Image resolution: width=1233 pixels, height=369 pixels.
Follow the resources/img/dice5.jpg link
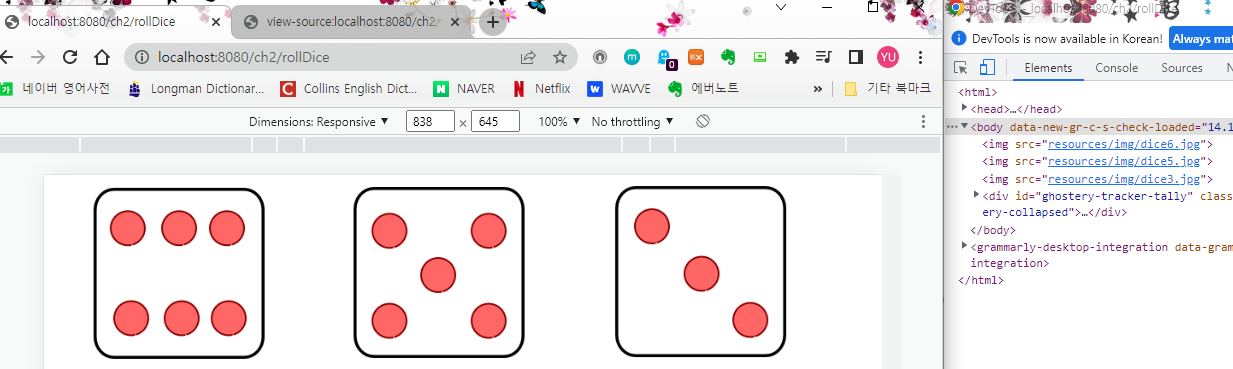1123,161
